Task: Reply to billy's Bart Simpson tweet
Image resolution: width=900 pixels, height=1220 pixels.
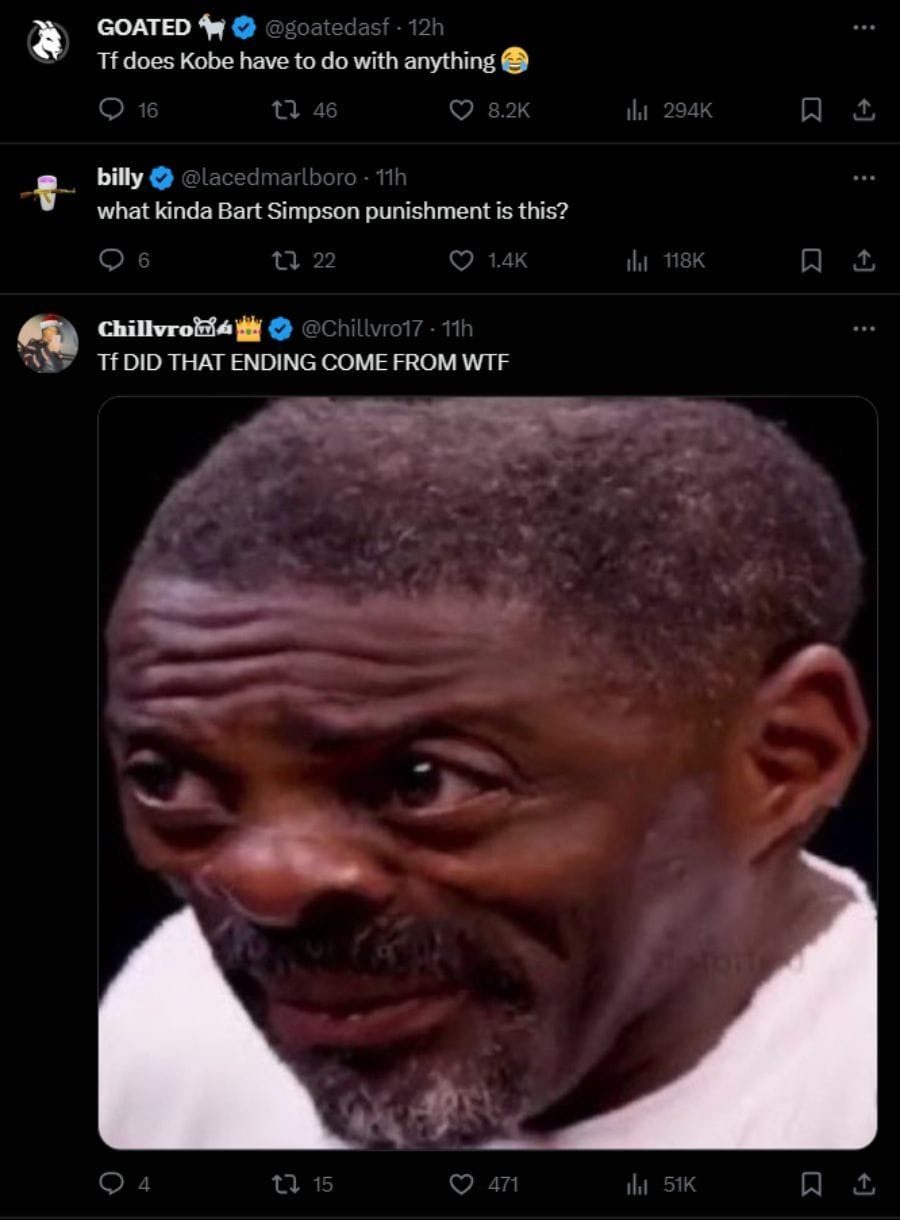Action: (x=111, y=260)
